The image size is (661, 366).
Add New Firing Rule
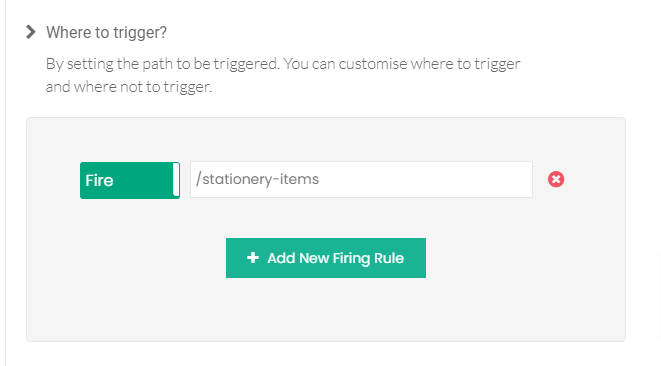click(326, 258)
